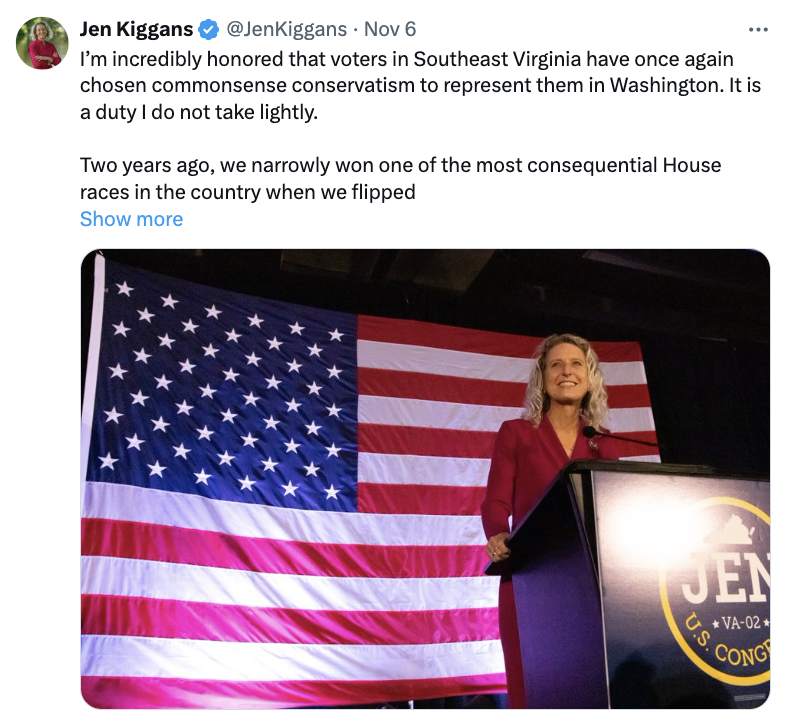The width and height of the screenshot is (786, 722).
Task: Click the star field on the flag photo
Action: pos(223,384)
